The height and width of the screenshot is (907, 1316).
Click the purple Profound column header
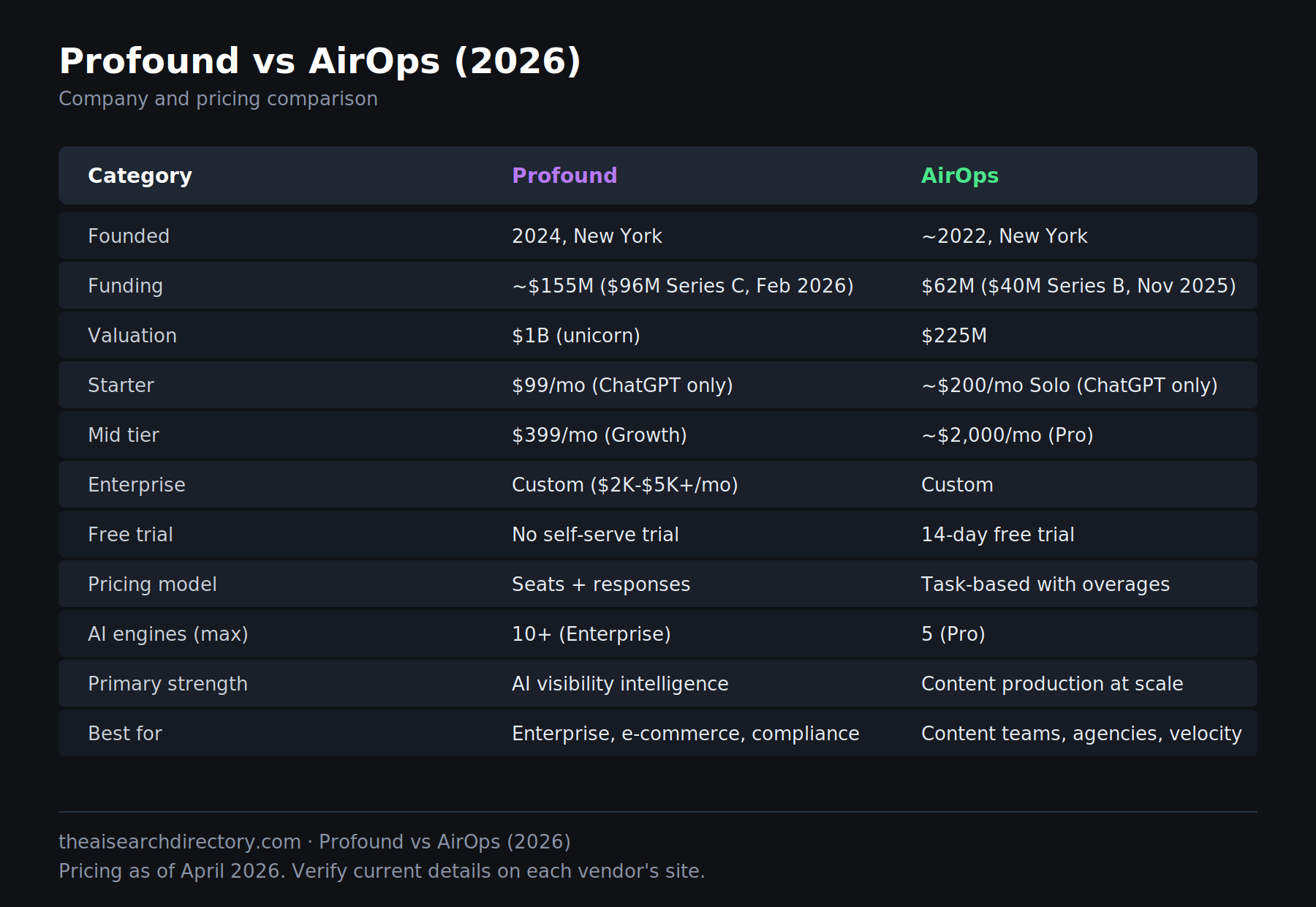tap(564, 176)
